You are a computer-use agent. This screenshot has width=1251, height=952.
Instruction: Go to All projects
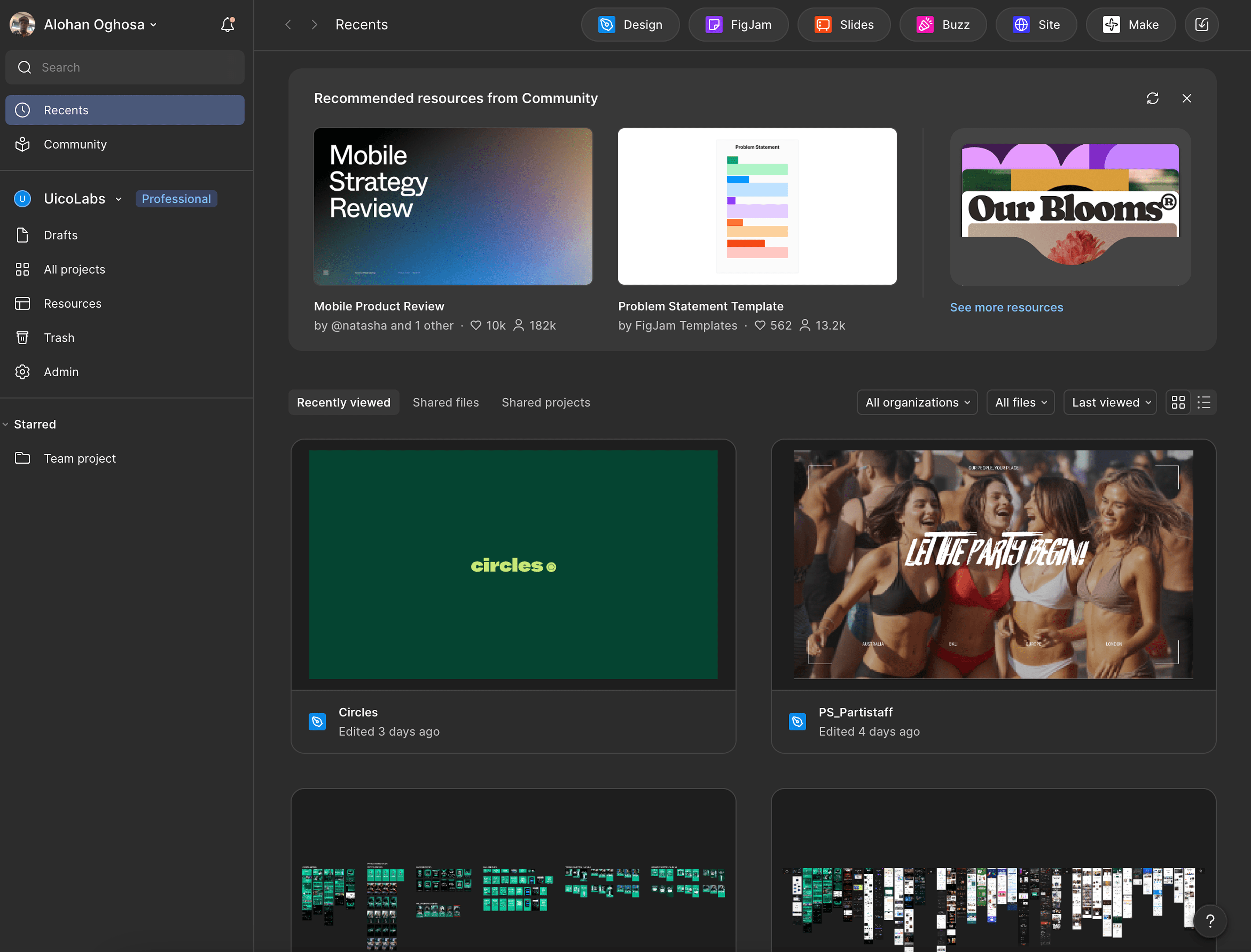point(125,269)
